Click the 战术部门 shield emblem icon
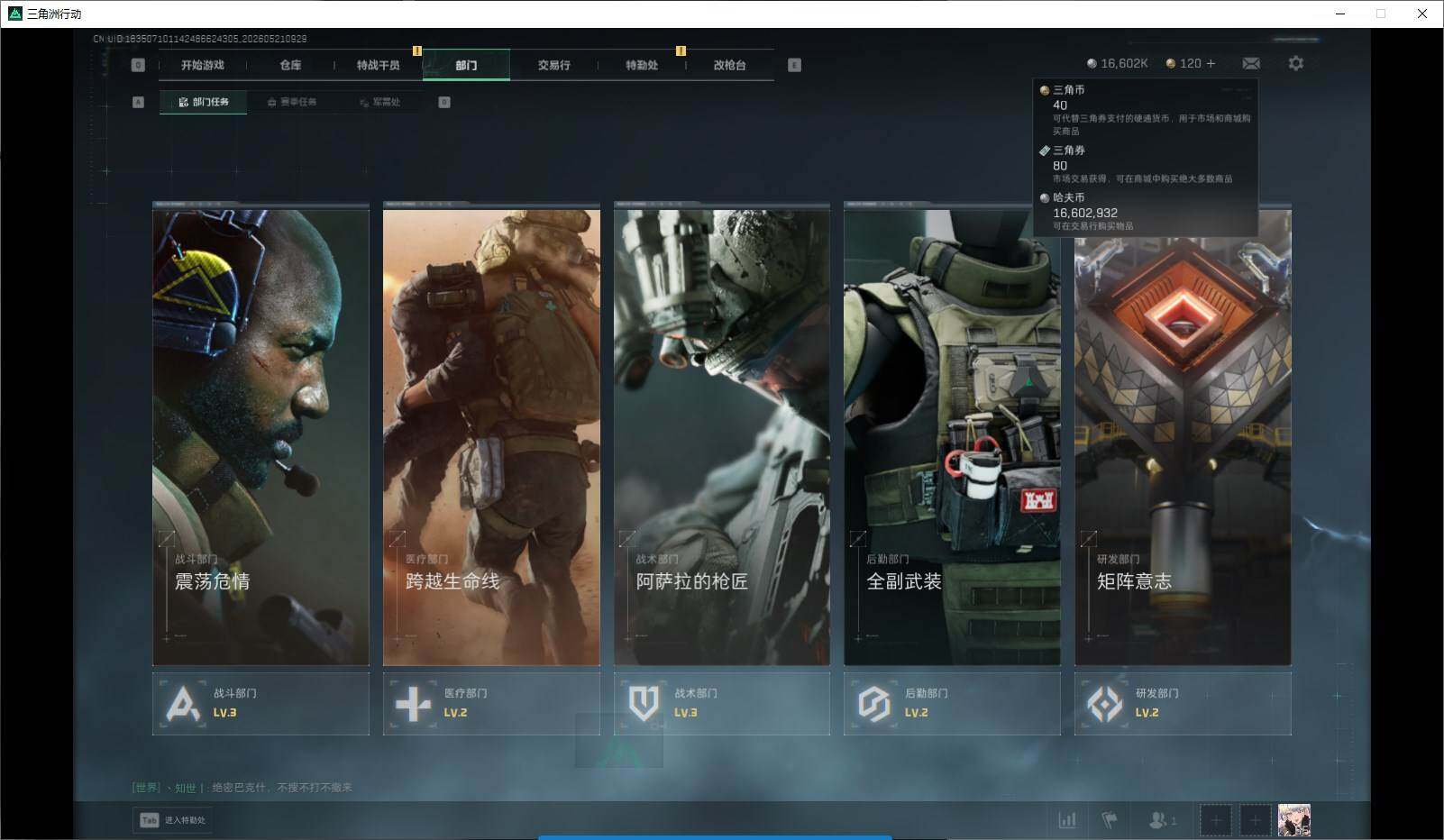This screenshot has height=840, width=1444. tap(644, 703)
